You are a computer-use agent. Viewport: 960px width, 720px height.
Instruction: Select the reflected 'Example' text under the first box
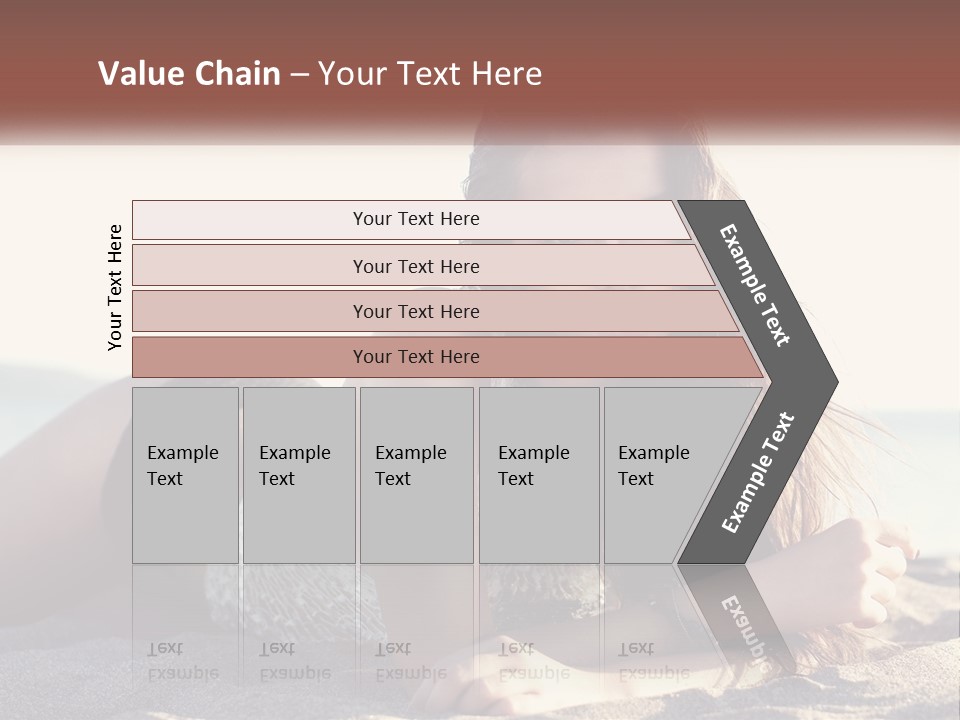183,674
